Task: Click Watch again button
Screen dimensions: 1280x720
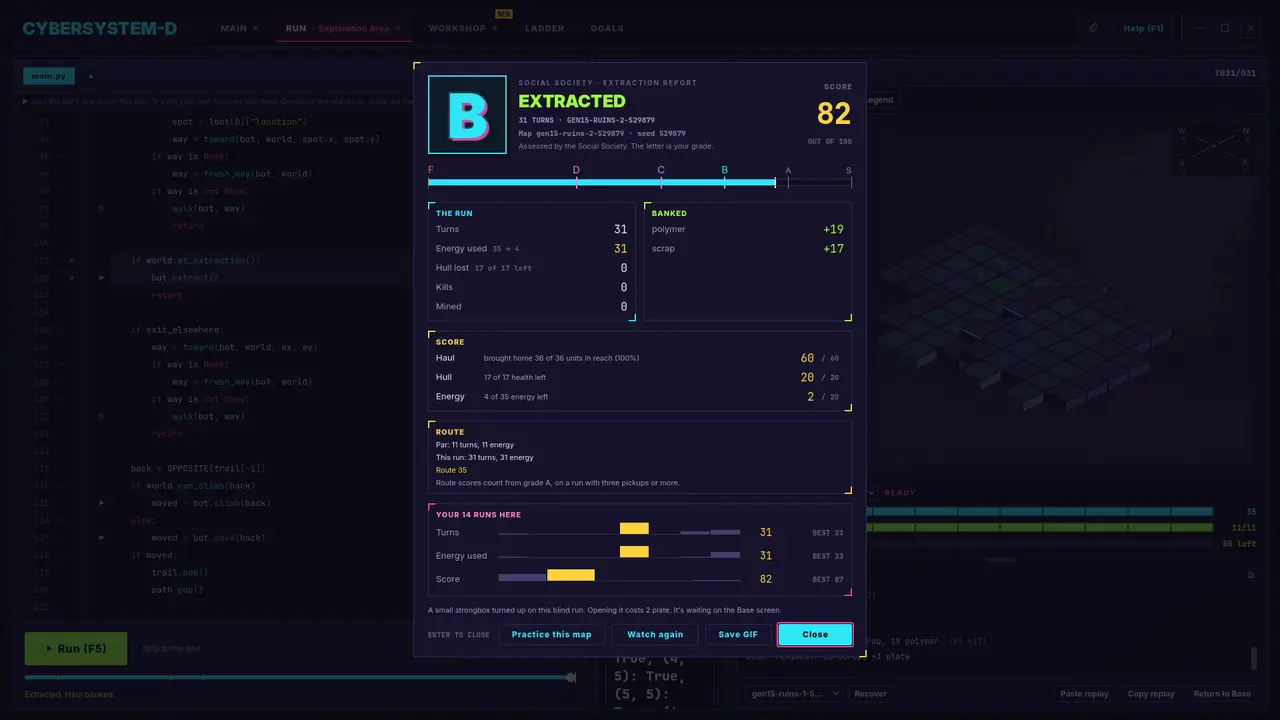Action: click(655, 634)
